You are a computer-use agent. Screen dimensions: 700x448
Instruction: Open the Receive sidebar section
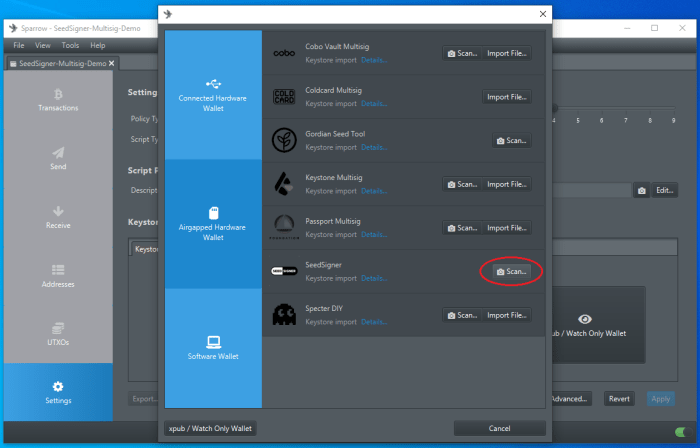point(57,217)
